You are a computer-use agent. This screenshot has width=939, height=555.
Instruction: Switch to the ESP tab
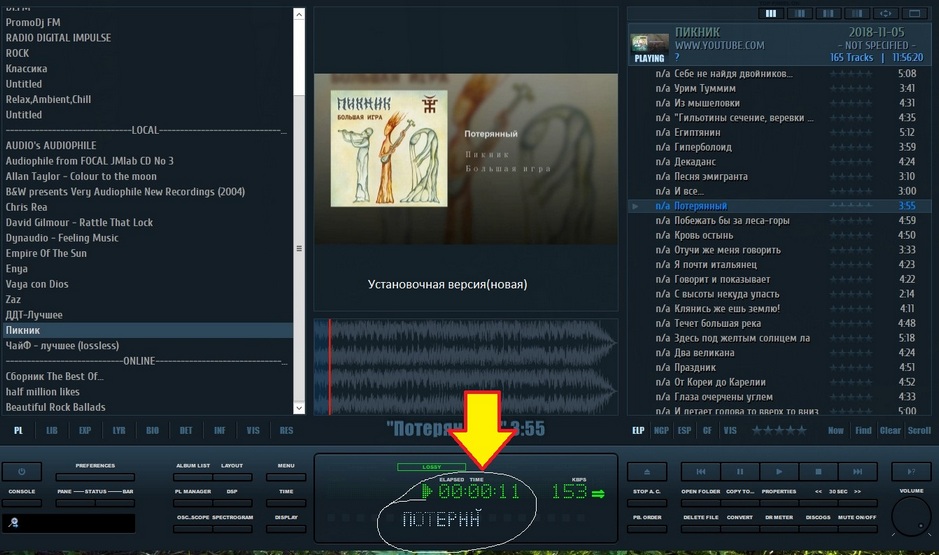[x=684, y=430]
